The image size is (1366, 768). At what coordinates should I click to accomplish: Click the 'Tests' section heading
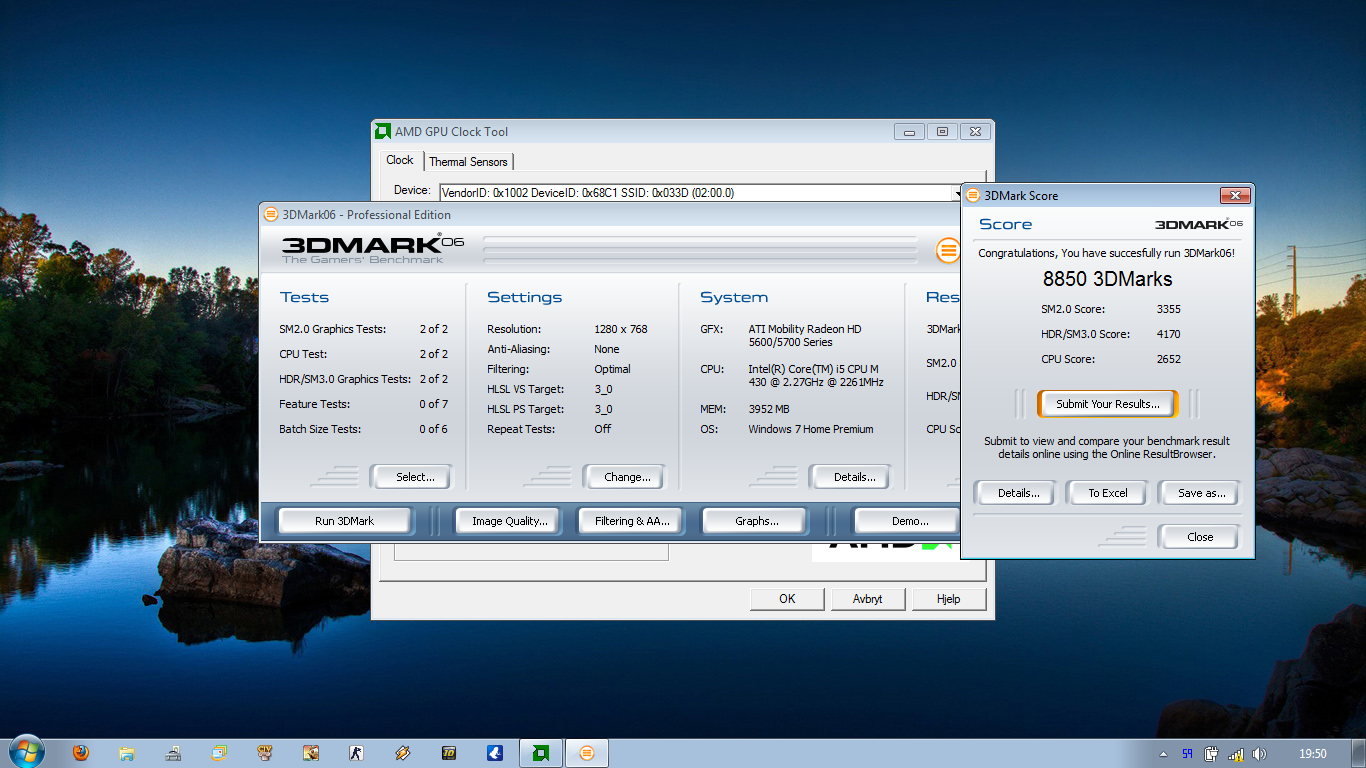tap(304, 297)
